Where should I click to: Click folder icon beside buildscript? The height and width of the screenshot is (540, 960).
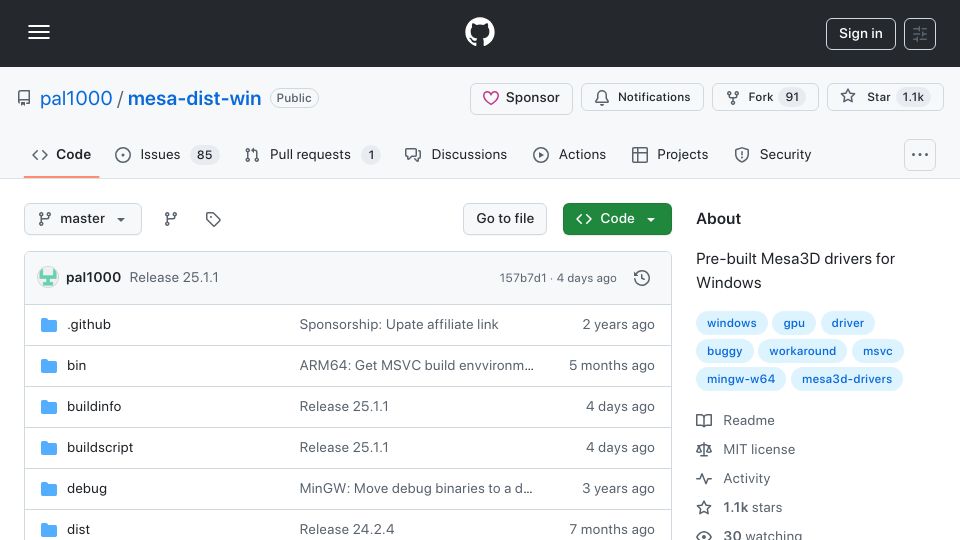point(49,448)
